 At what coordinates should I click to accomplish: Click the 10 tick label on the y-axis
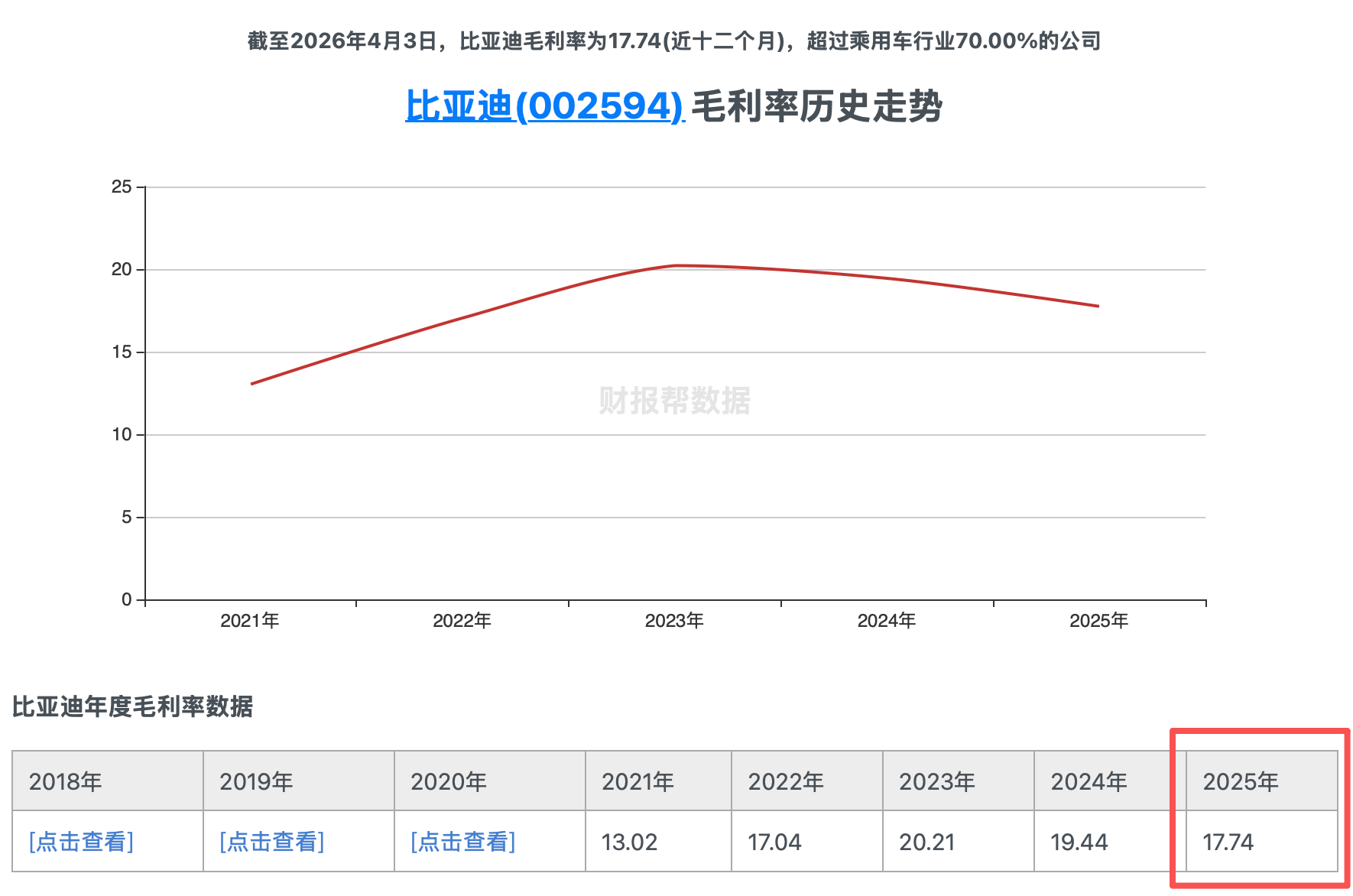[122, 434]
